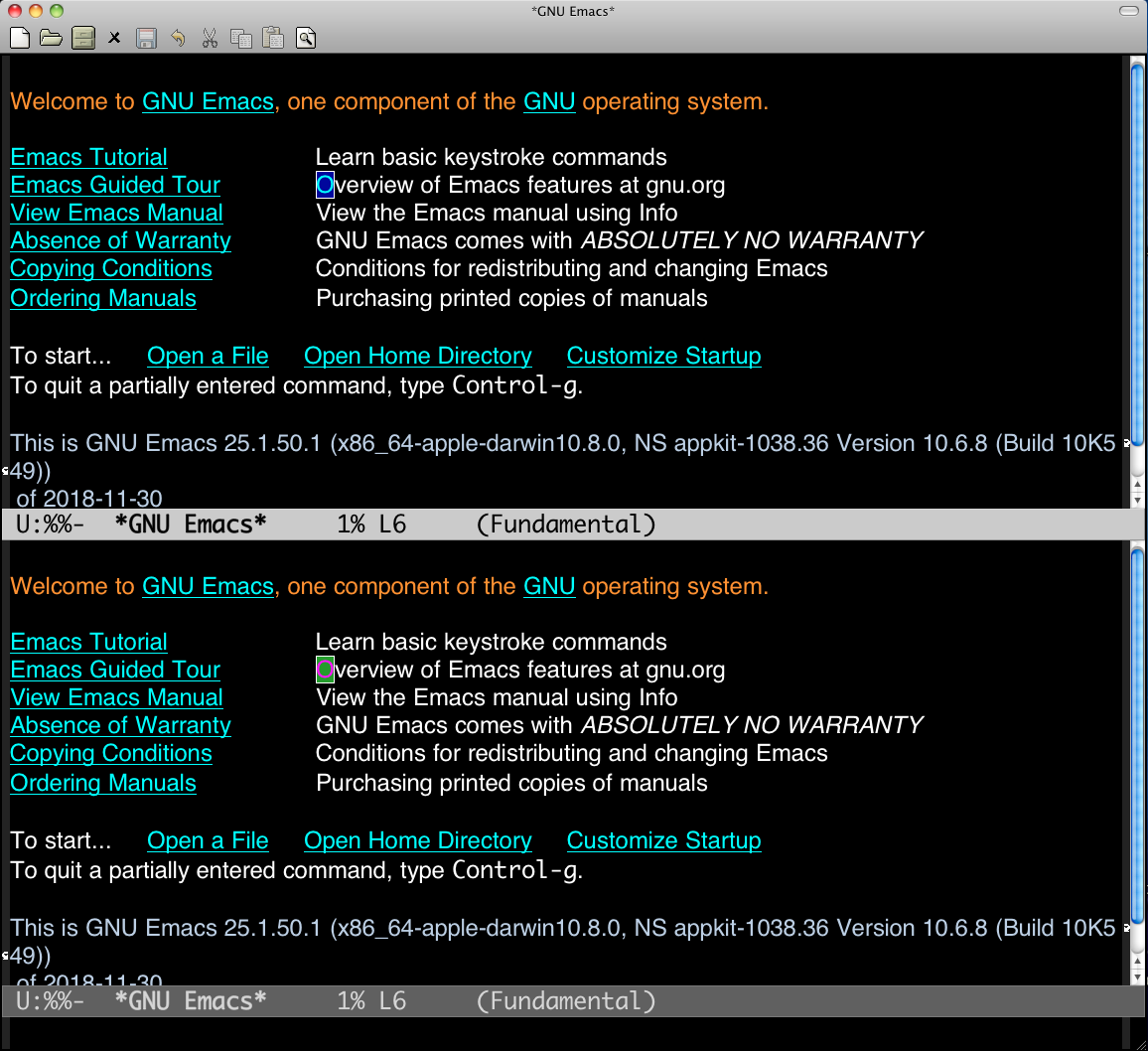This screenshot has width=1148, height=1051.
Task: Open the GNU Emacs link in the lower pane
Action: 208,586
